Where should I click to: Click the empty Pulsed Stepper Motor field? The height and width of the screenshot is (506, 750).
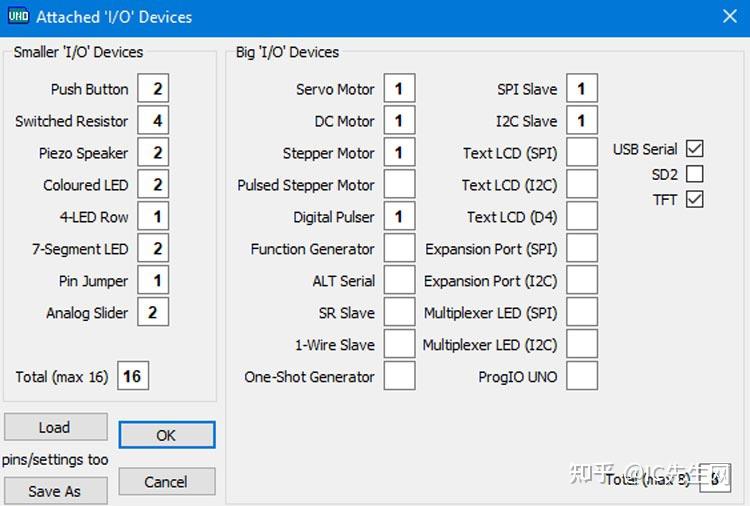[x=399, y=184]
